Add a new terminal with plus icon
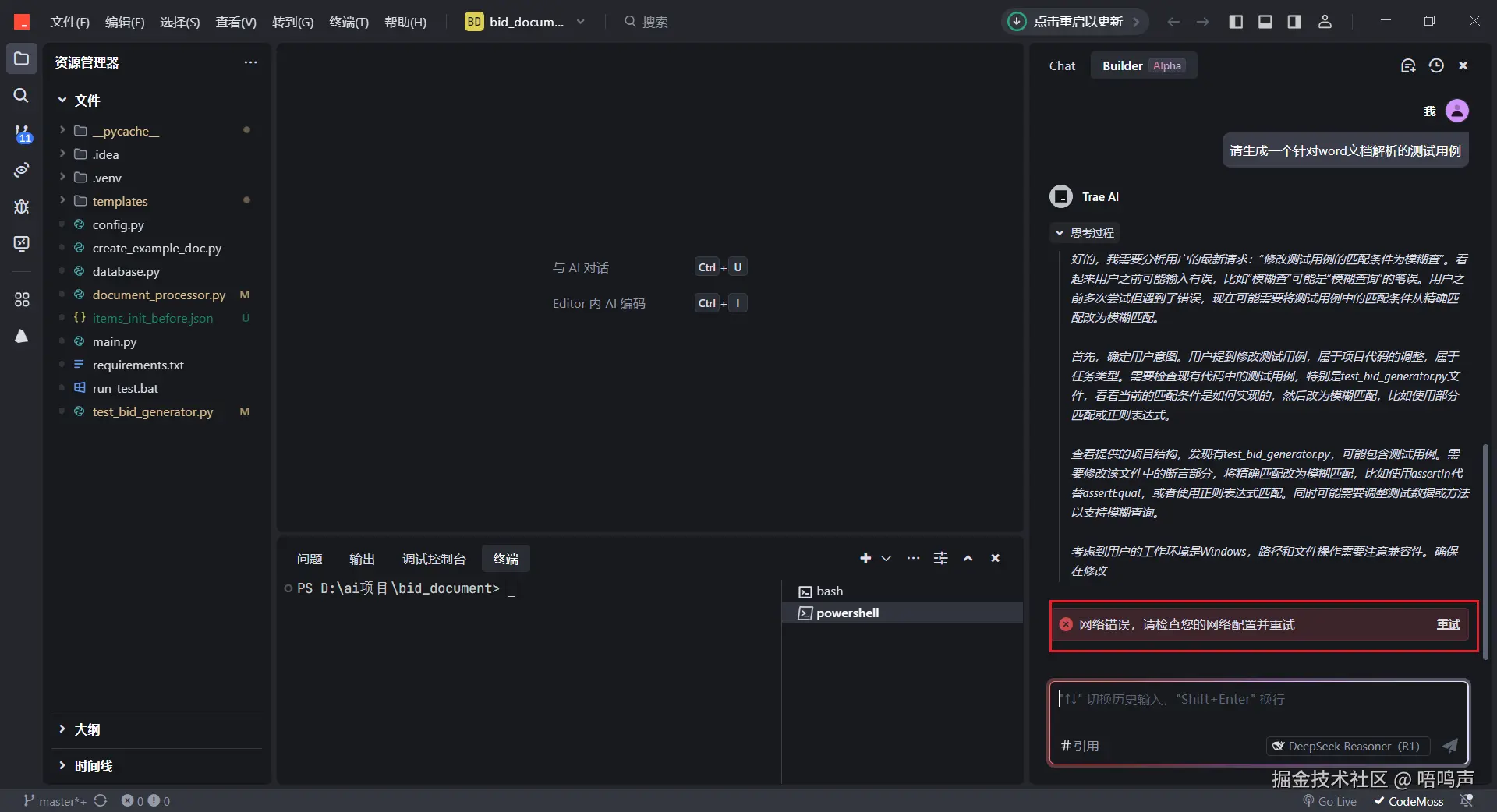This screenshot has height=812, width=1497. 865,558
